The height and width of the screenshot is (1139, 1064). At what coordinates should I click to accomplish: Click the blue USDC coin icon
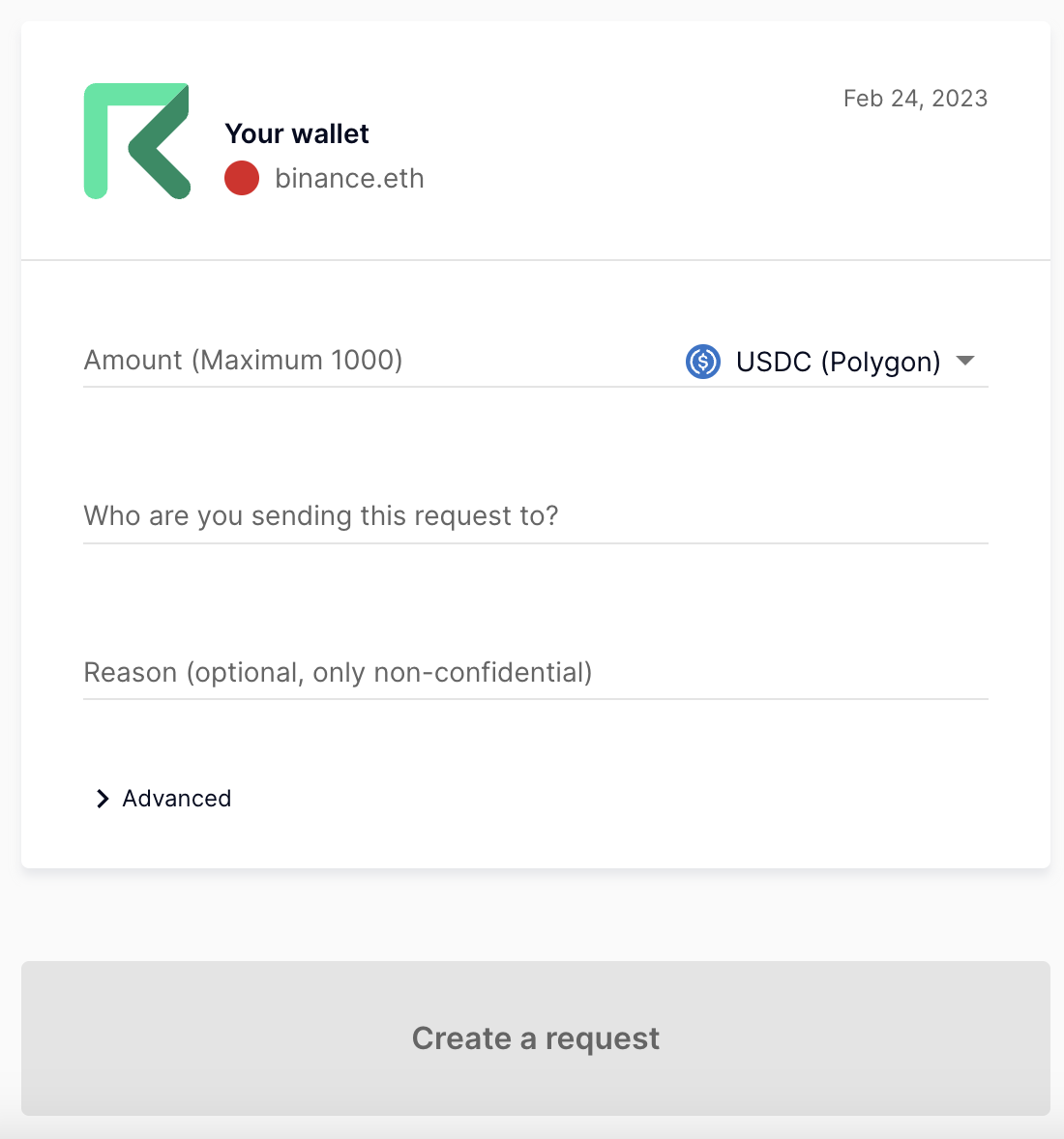point(703,362)
